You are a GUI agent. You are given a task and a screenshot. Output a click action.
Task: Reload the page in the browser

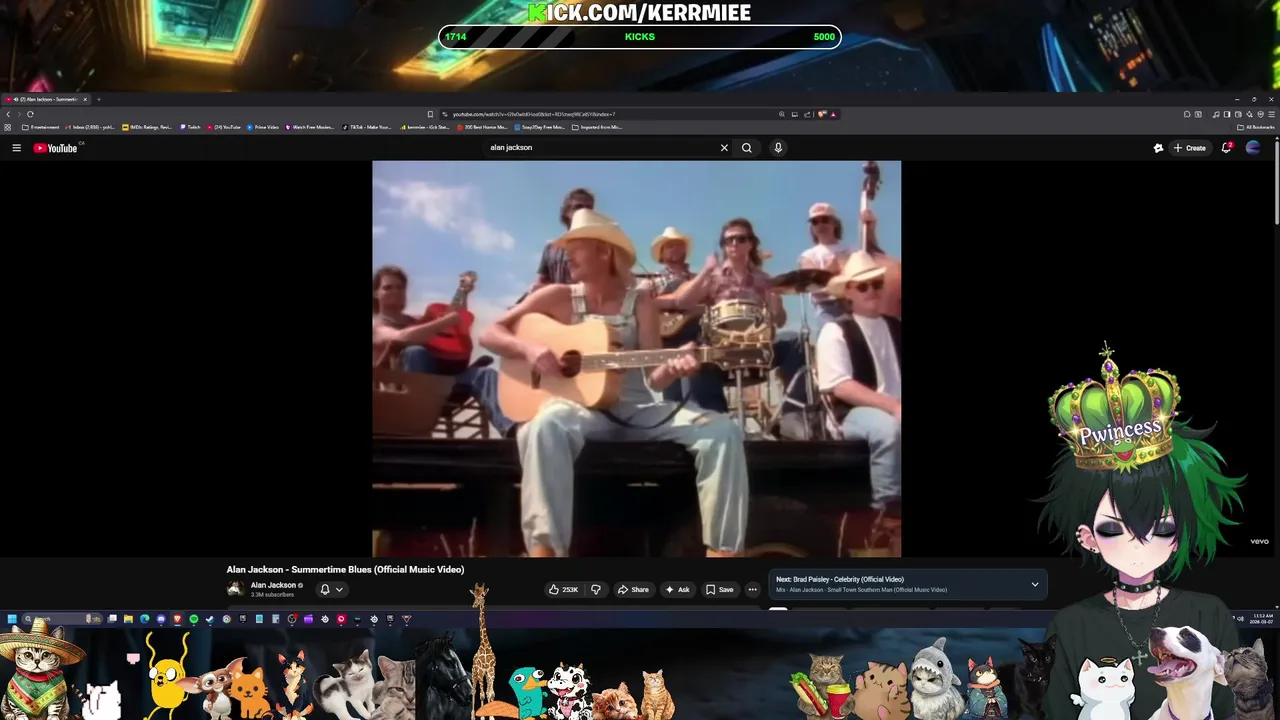[x=30, y=114]
